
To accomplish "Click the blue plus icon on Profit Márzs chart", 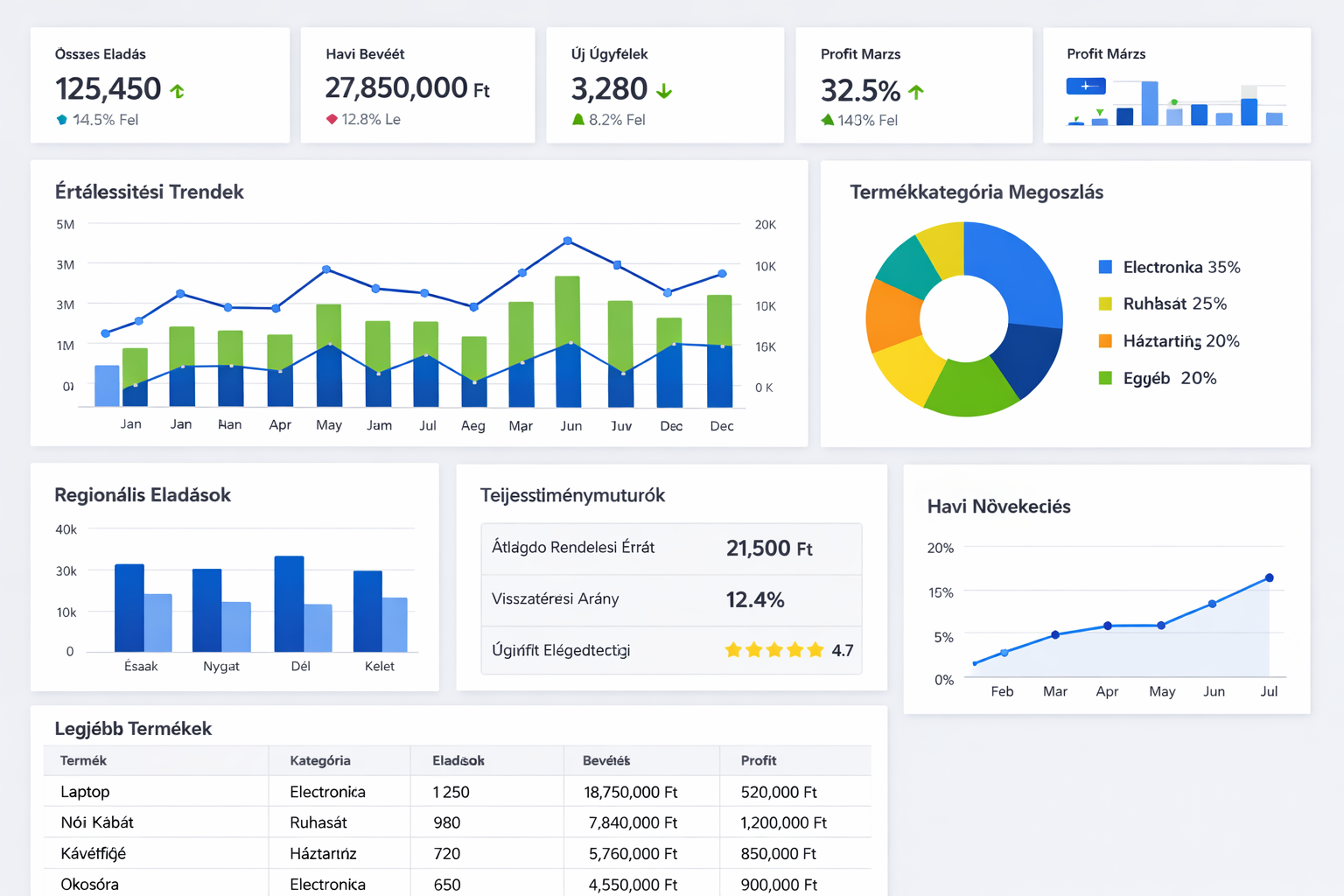I will (x=1085, y=86).
